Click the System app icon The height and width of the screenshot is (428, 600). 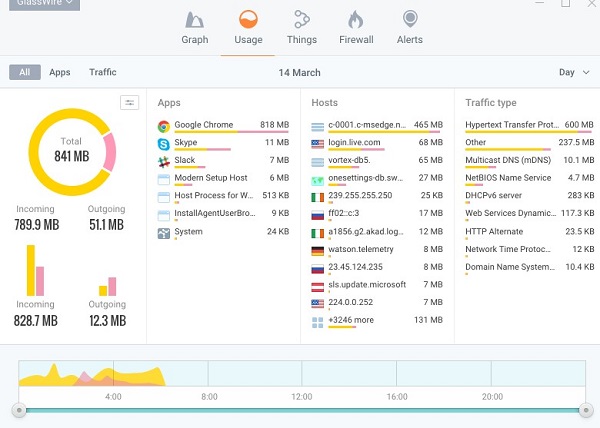(164, 232)
